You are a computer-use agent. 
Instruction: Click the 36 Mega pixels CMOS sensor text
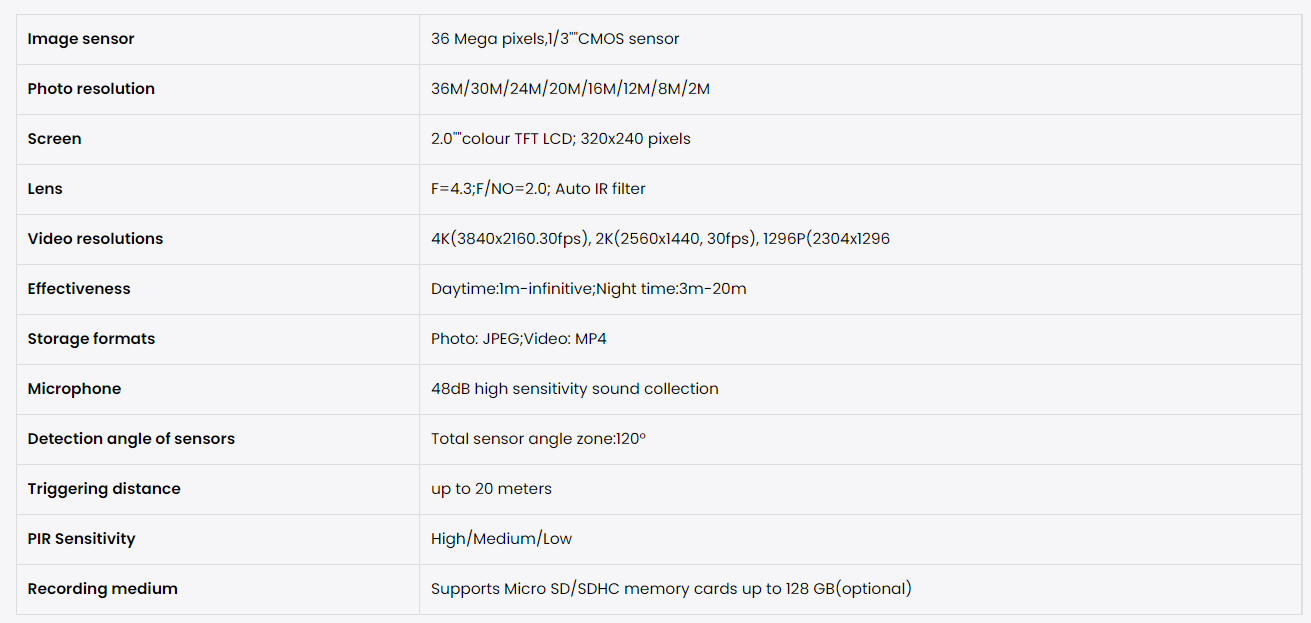555,39
